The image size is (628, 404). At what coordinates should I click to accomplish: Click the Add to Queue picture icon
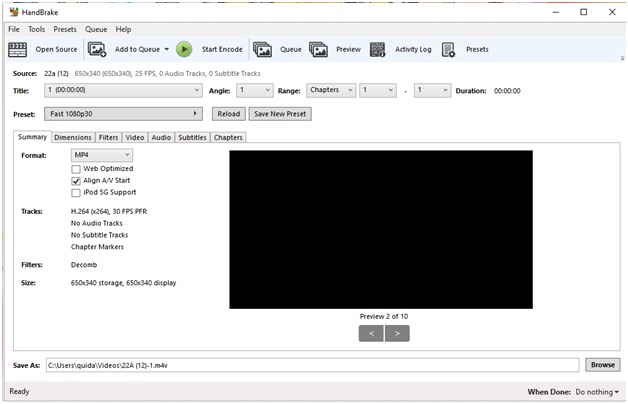tap(97, 50)
